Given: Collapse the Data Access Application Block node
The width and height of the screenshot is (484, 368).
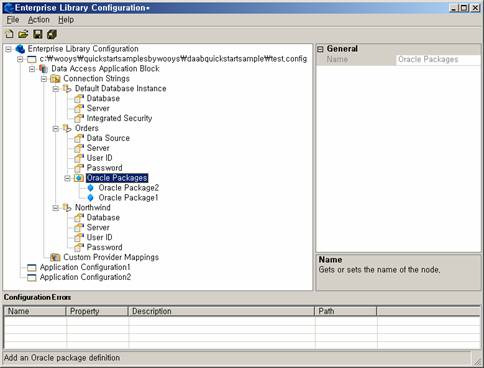Looking at the screenshot, I should point(32,69).
